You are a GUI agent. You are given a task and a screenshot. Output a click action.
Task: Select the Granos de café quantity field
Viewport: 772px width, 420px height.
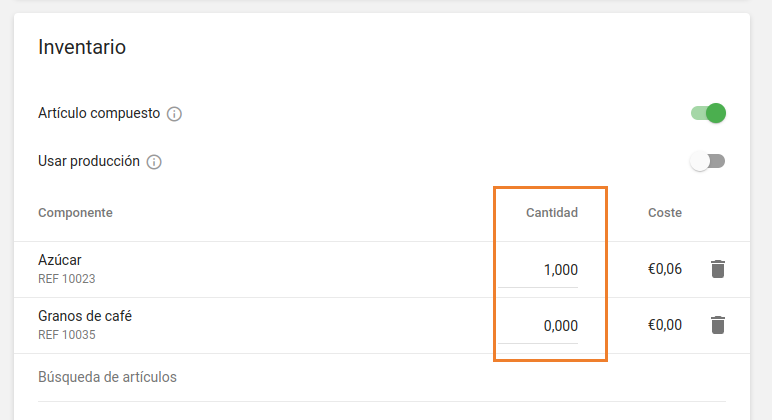tap(539, 326)
